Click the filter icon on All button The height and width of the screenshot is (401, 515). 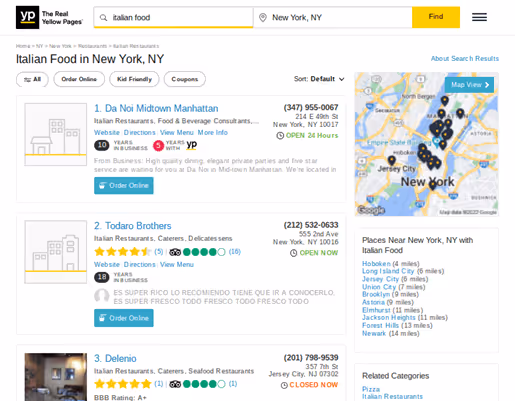(27, 80)
